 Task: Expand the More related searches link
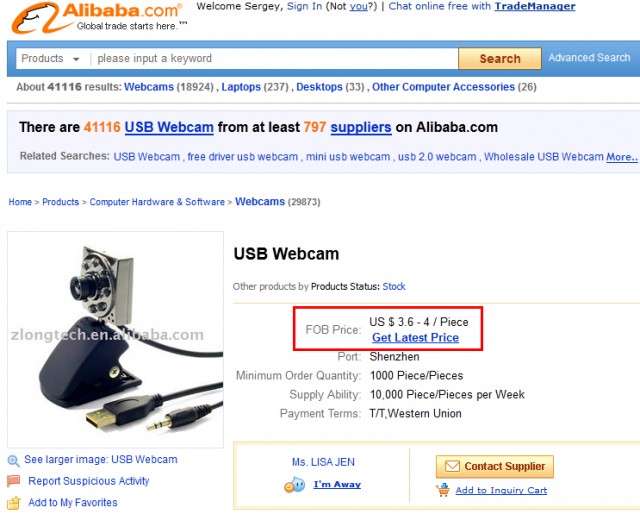point(621,157)
